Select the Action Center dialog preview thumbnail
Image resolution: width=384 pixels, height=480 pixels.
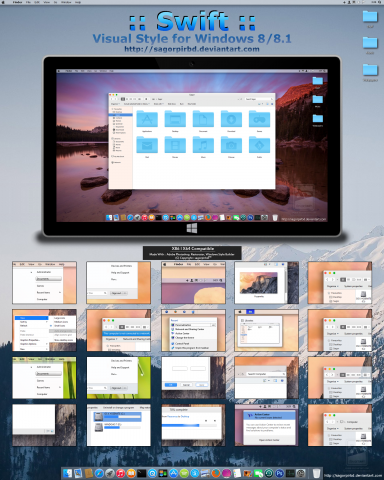[x=267, y=425]
